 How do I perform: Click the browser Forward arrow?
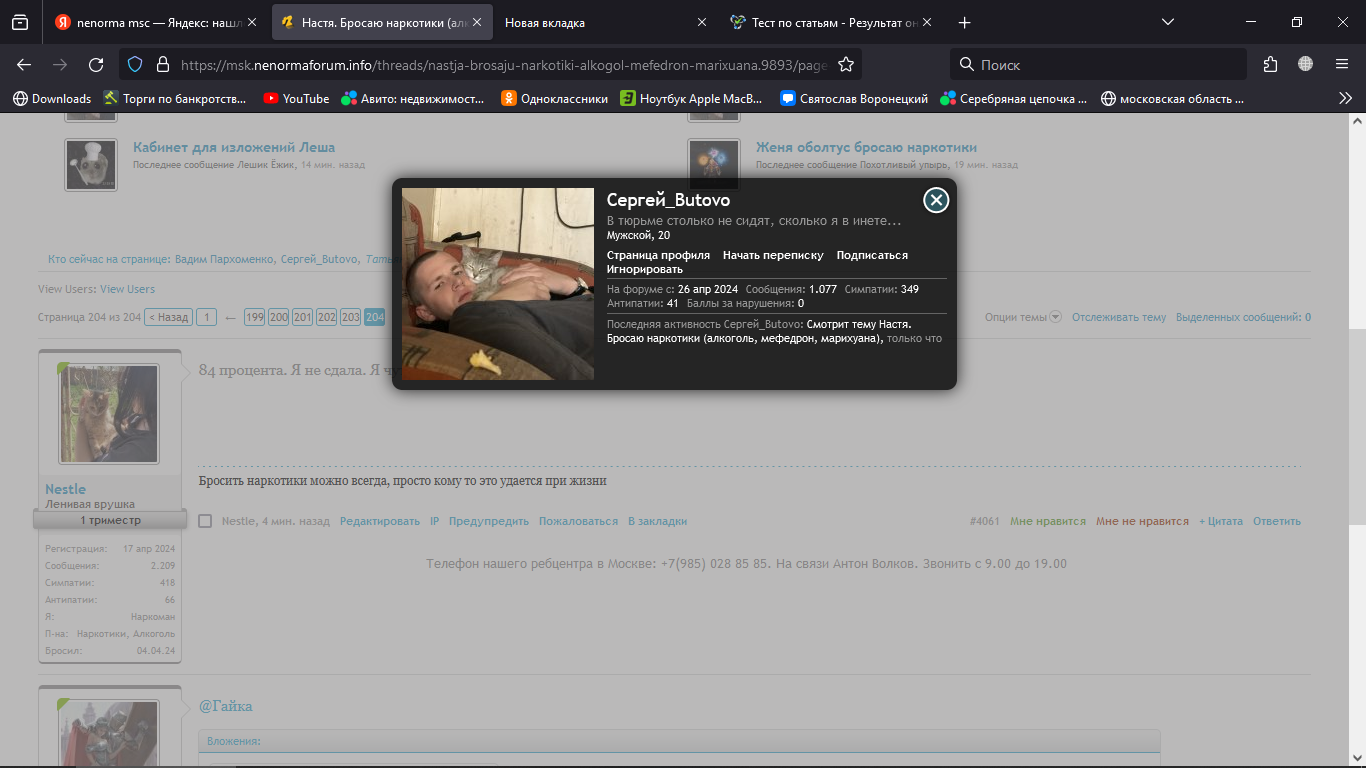pyautogui.click(x=60, y=65)
